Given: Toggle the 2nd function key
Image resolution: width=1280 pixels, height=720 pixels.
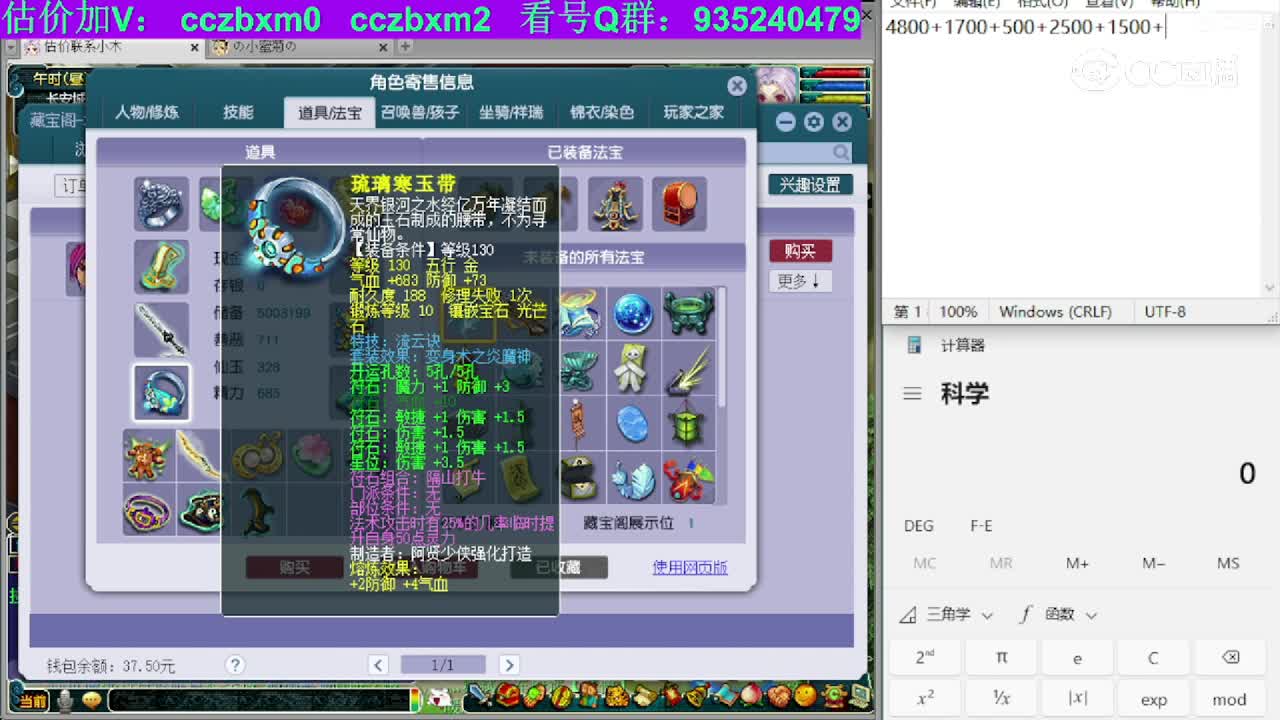Looking at the screenshot, I should [x=925, y=657].
